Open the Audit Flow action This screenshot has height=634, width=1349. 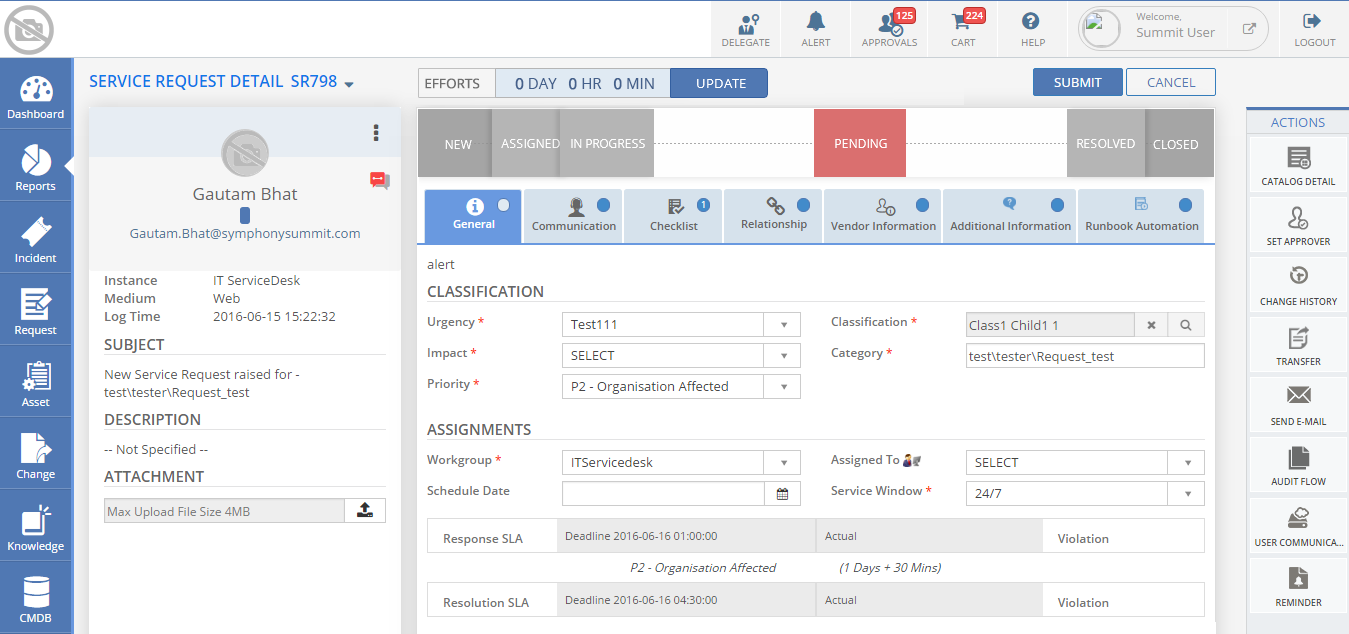point(1298,466)
